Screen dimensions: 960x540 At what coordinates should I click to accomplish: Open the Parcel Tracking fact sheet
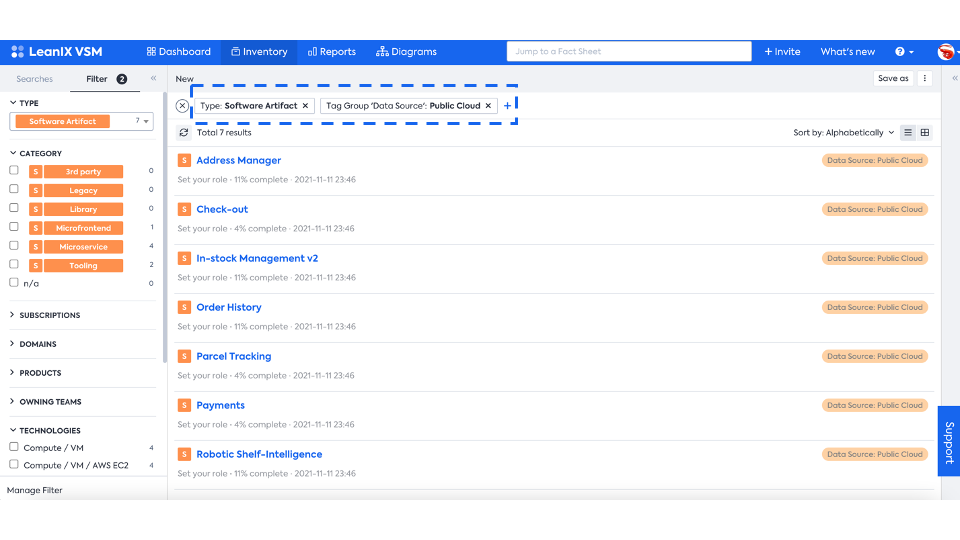(234, 356)
